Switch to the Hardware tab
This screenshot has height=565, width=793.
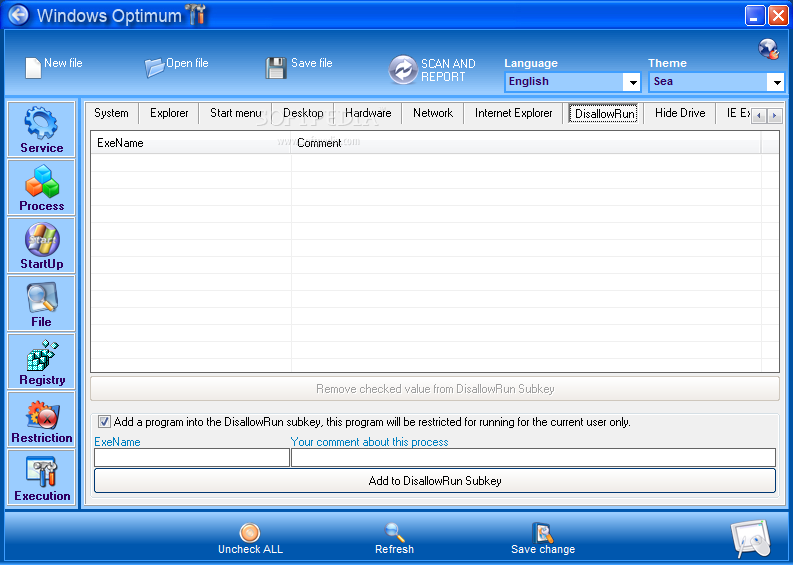pyautogui.click(x=368, y=113)
